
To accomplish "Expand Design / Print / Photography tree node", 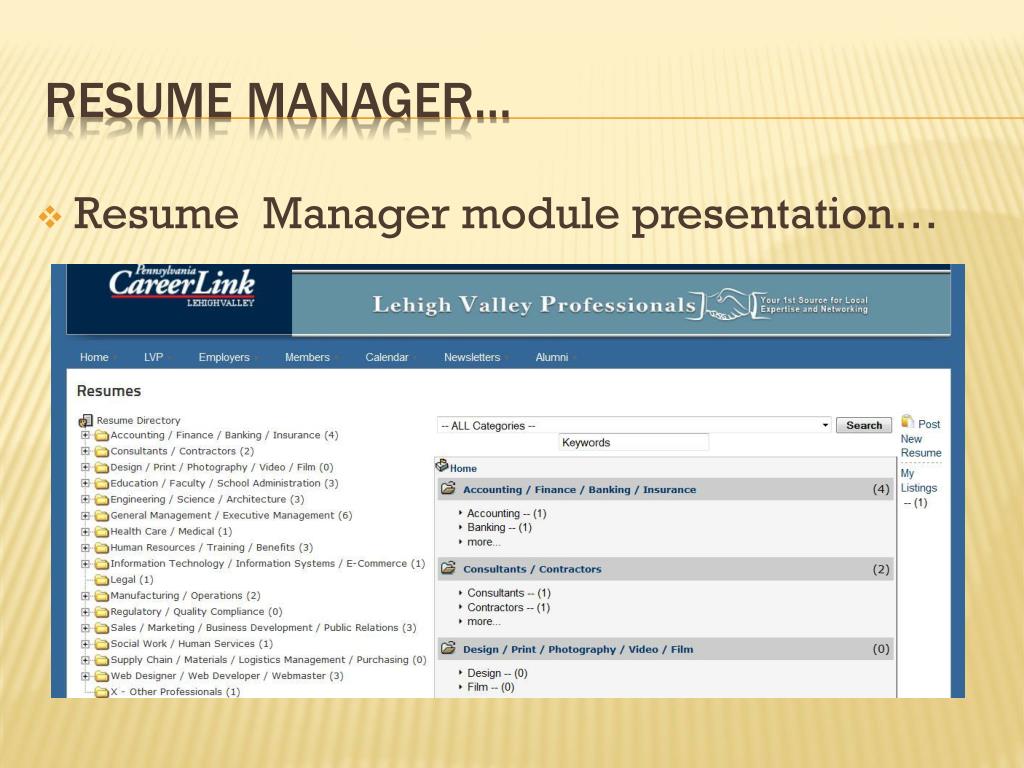I will [85, 468].
